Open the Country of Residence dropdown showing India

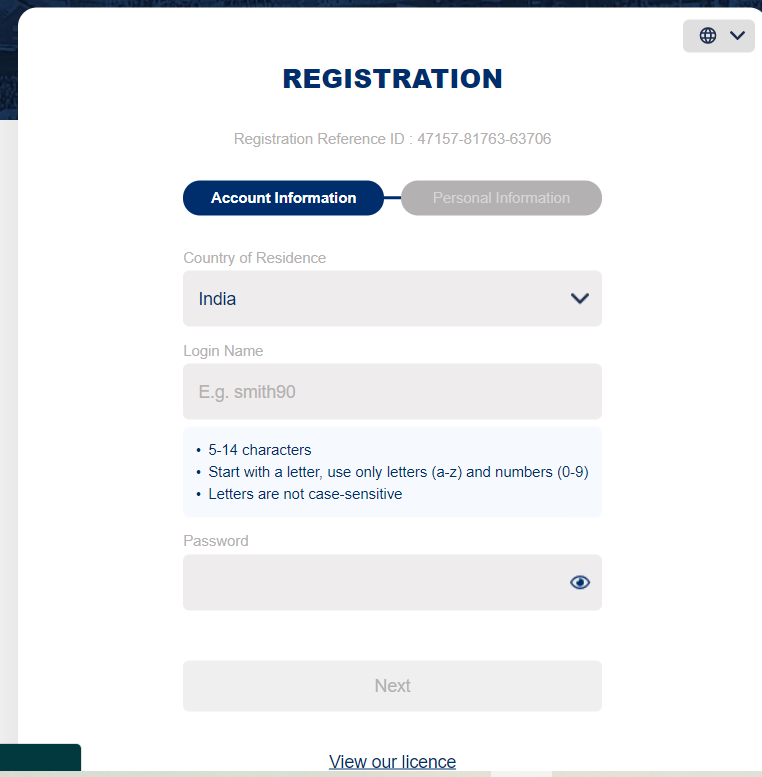click(x=392, y=298)
